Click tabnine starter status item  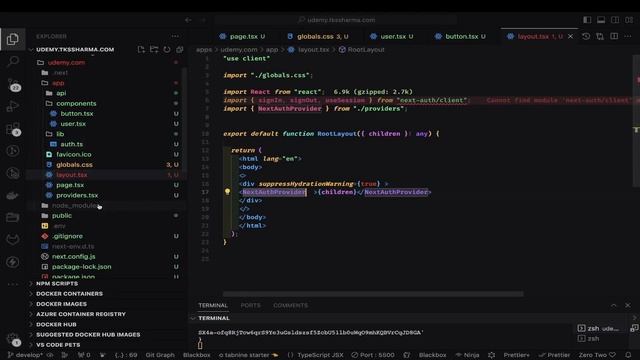point(248,355)
